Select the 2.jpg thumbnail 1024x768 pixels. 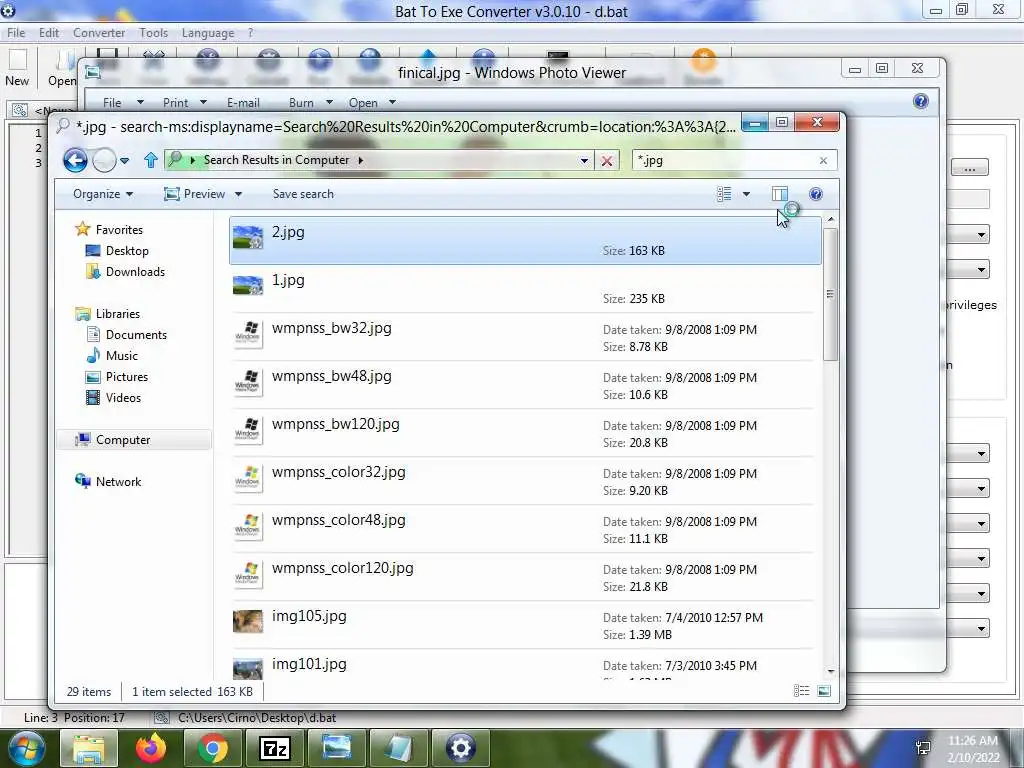tap(248, 238)
